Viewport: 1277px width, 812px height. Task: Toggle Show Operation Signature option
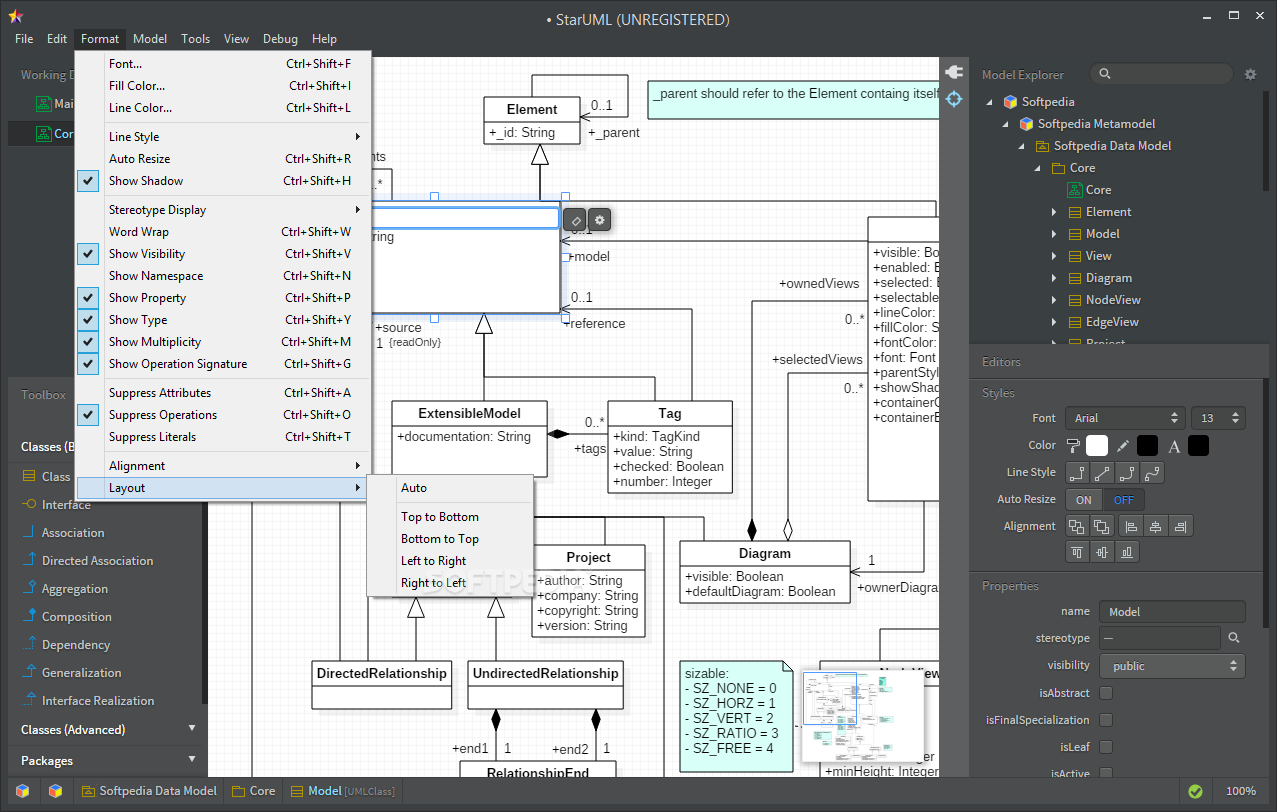click(x=224, y=364)
